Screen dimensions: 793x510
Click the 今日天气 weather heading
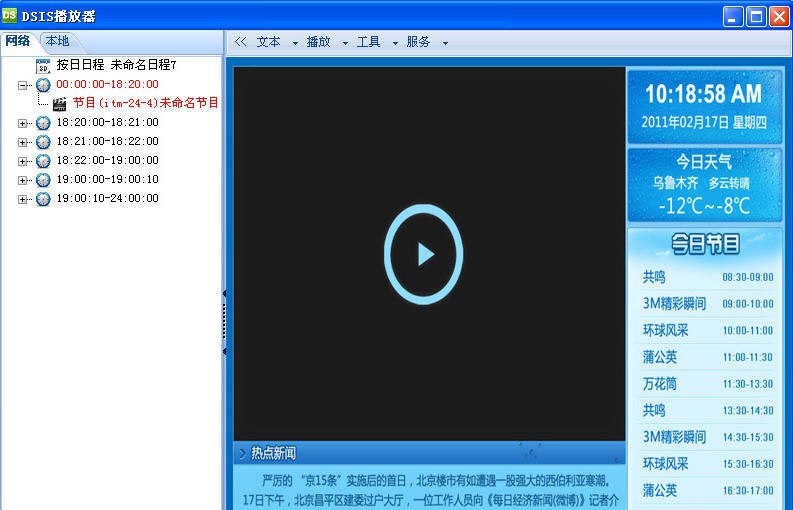tap(704, 162)
